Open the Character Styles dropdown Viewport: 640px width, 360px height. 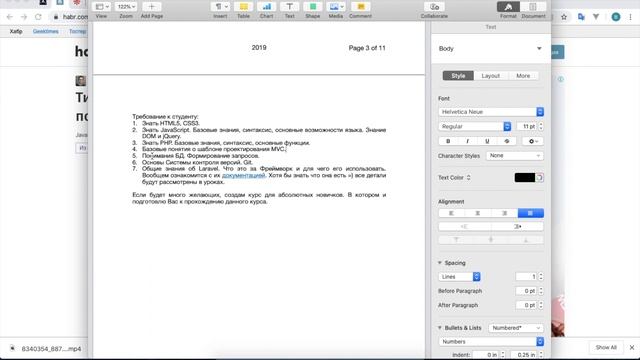click(515, 156)
